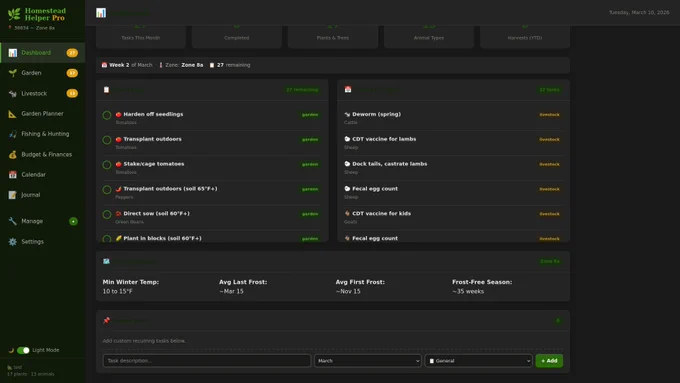Click the Settings gear icon
680x383 pixels.
(13, 242)
